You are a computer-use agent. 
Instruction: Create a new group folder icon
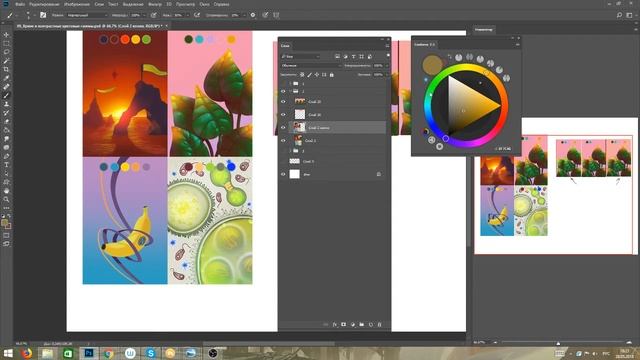pos(362,324)
